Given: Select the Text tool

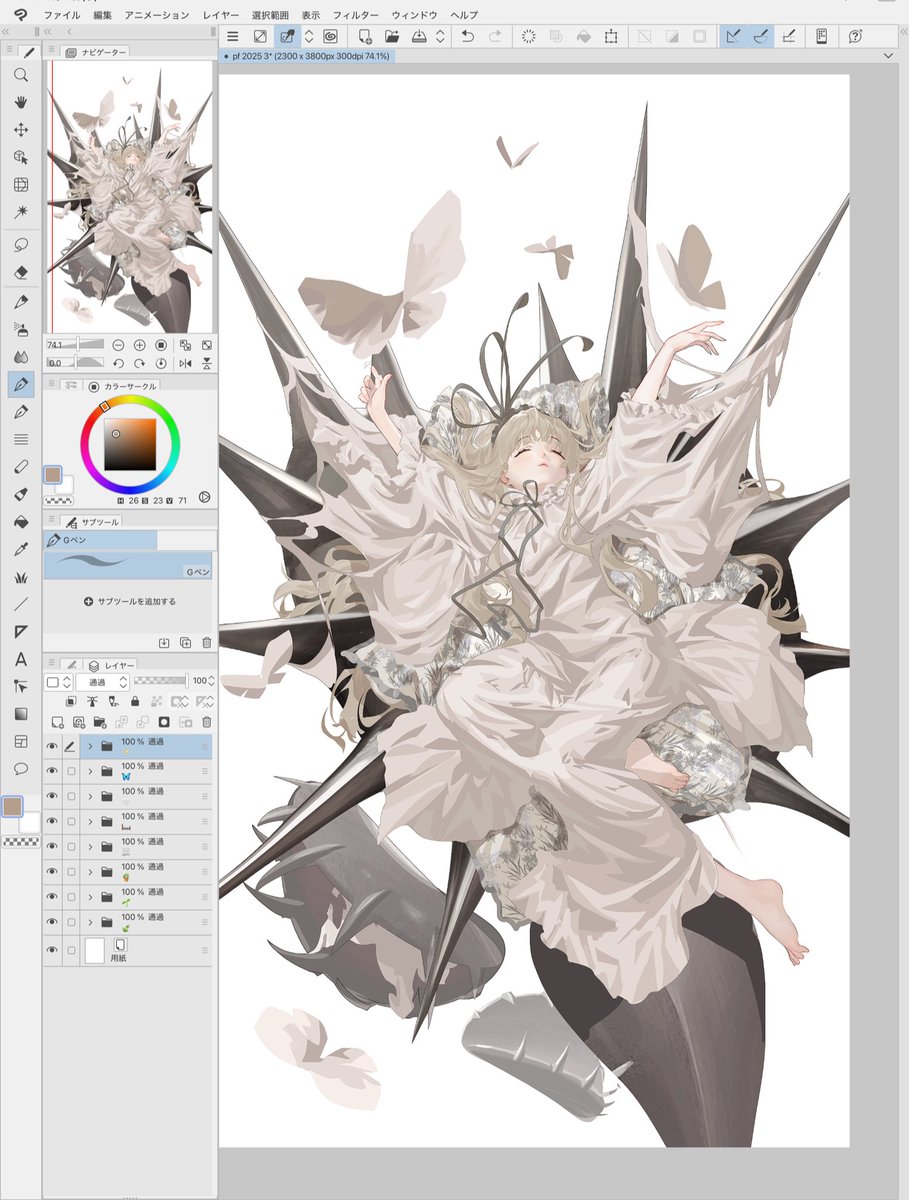Looking at the screenshot, I should click(x=21, y=659).
